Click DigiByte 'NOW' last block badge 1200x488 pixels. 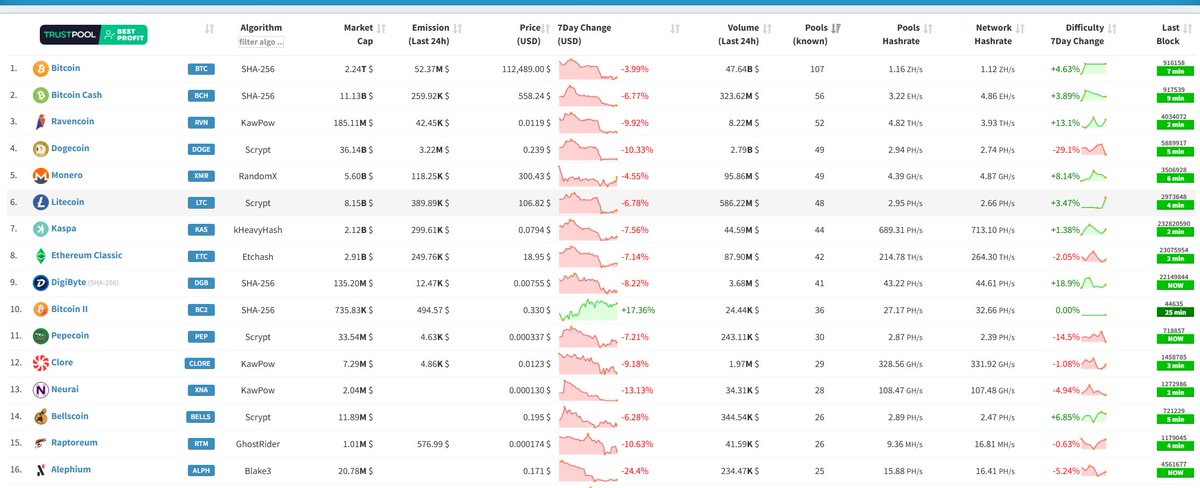pyautogui.click(x=1176, y=287)
